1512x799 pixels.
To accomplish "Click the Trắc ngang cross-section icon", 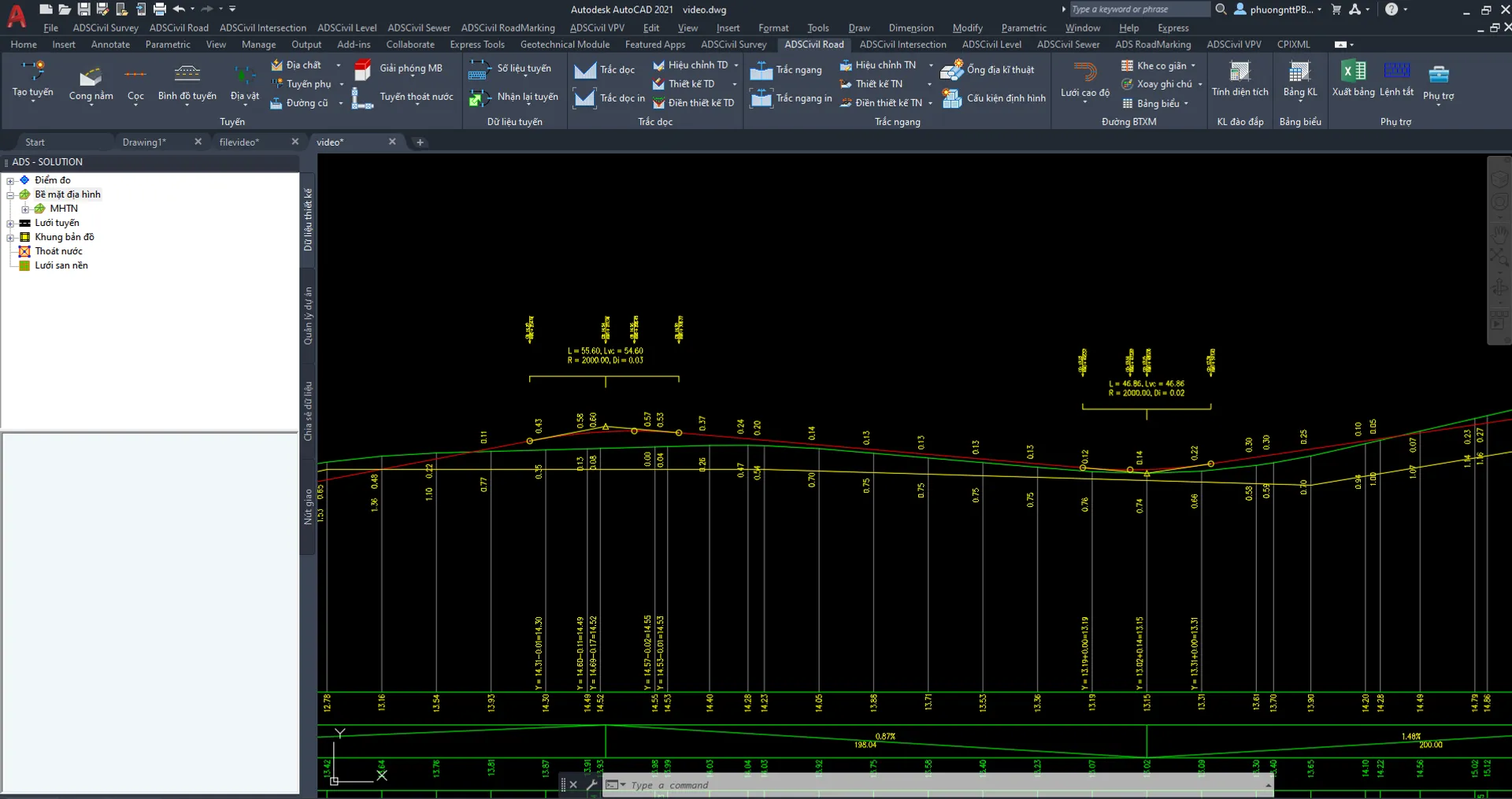I will tap(761, 70).
